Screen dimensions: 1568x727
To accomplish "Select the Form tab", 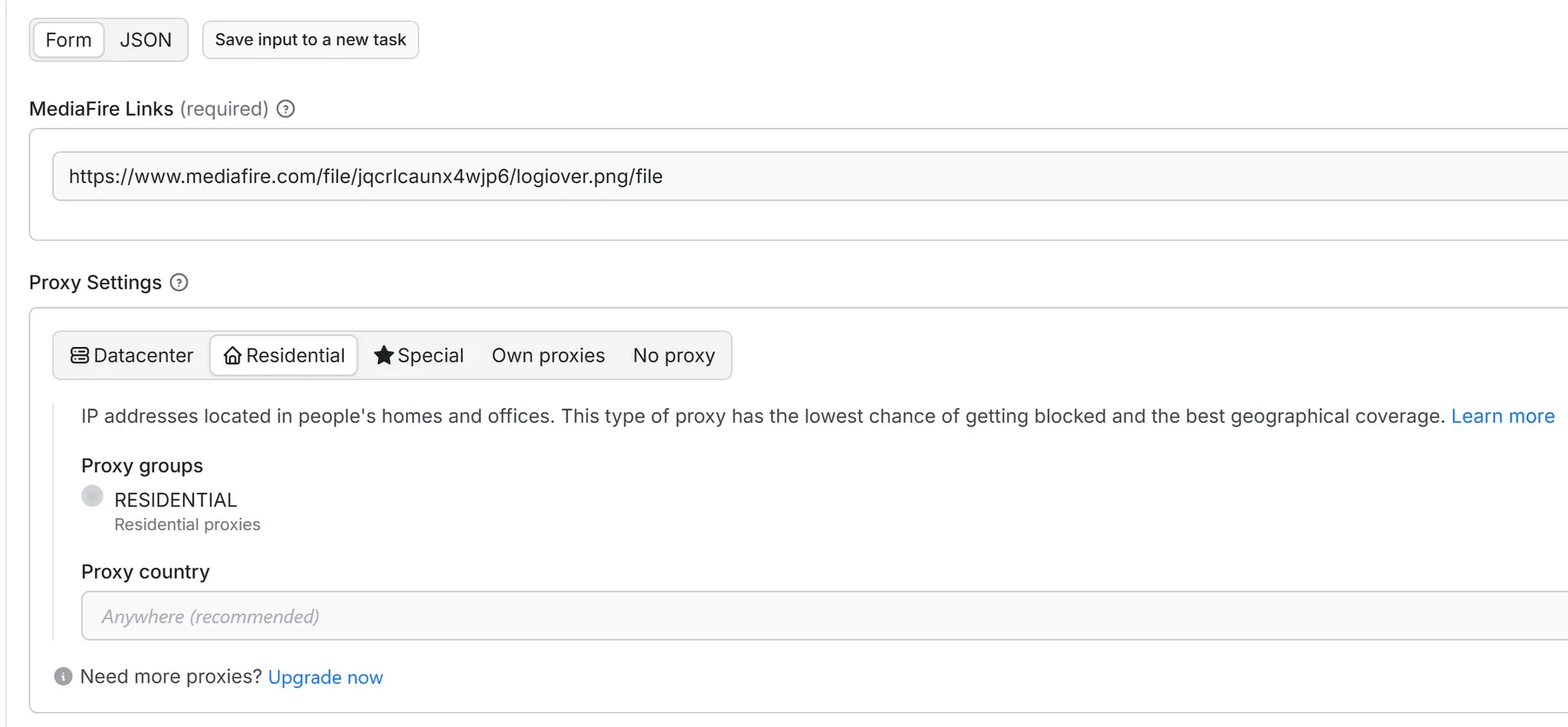I will [x=69, y=39].
